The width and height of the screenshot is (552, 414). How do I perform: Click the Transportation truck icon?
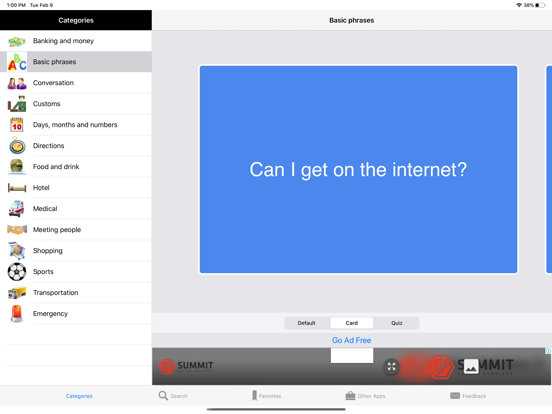tap(17, 293)
